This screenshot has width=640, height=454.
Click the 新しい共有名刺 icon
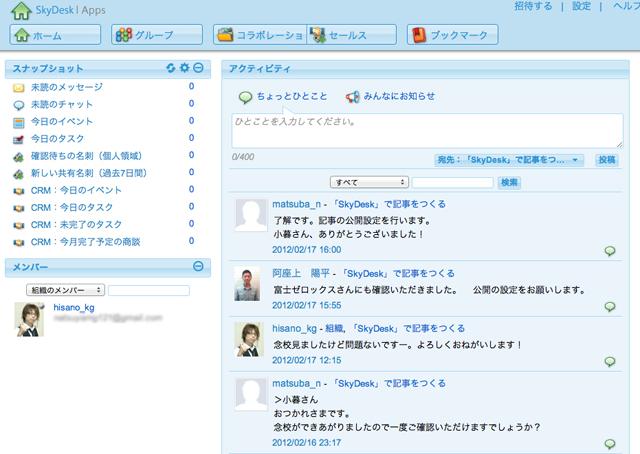click(x=18, y=174)
